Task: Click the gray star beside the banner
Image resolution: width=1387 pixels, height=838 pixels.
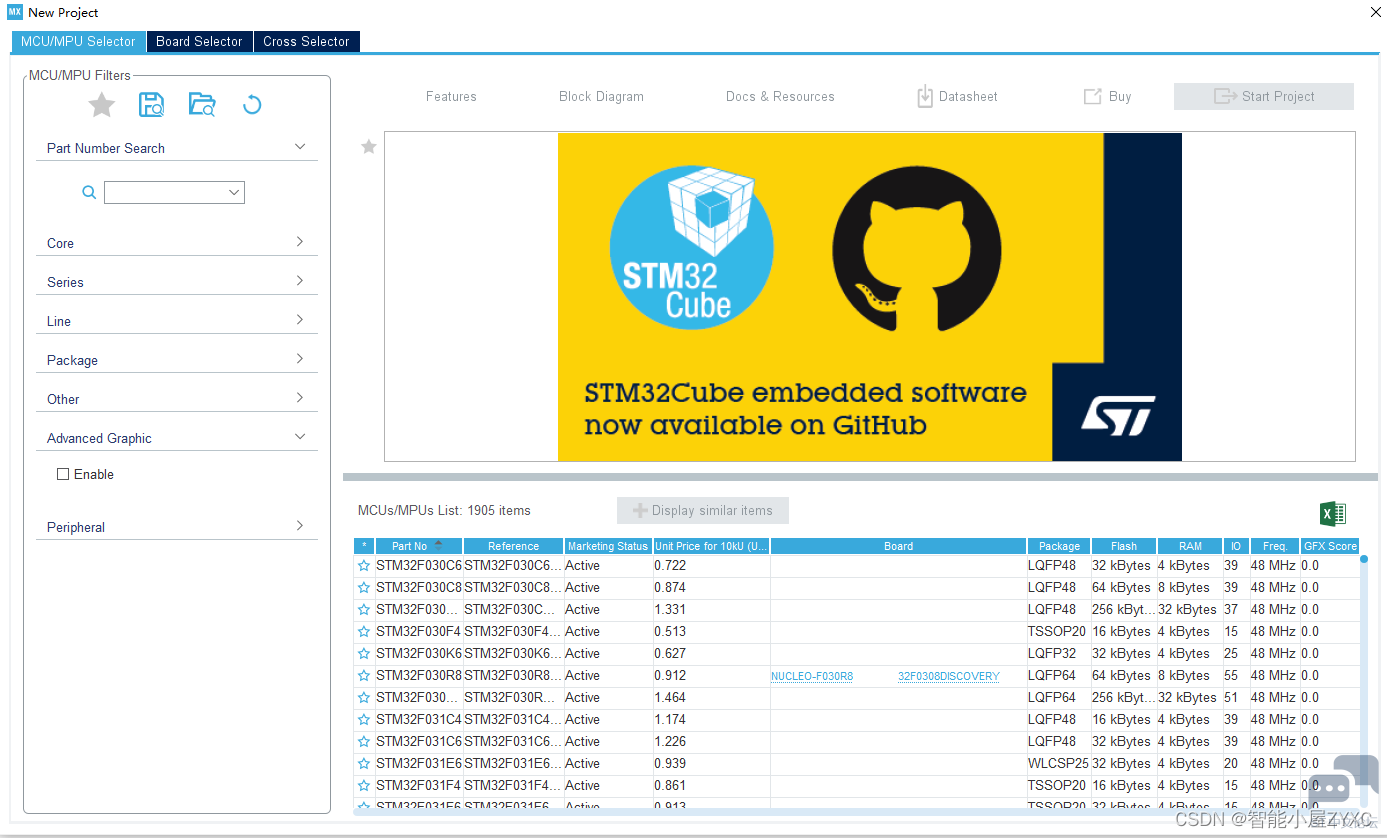Action: [x=369, y=147]
